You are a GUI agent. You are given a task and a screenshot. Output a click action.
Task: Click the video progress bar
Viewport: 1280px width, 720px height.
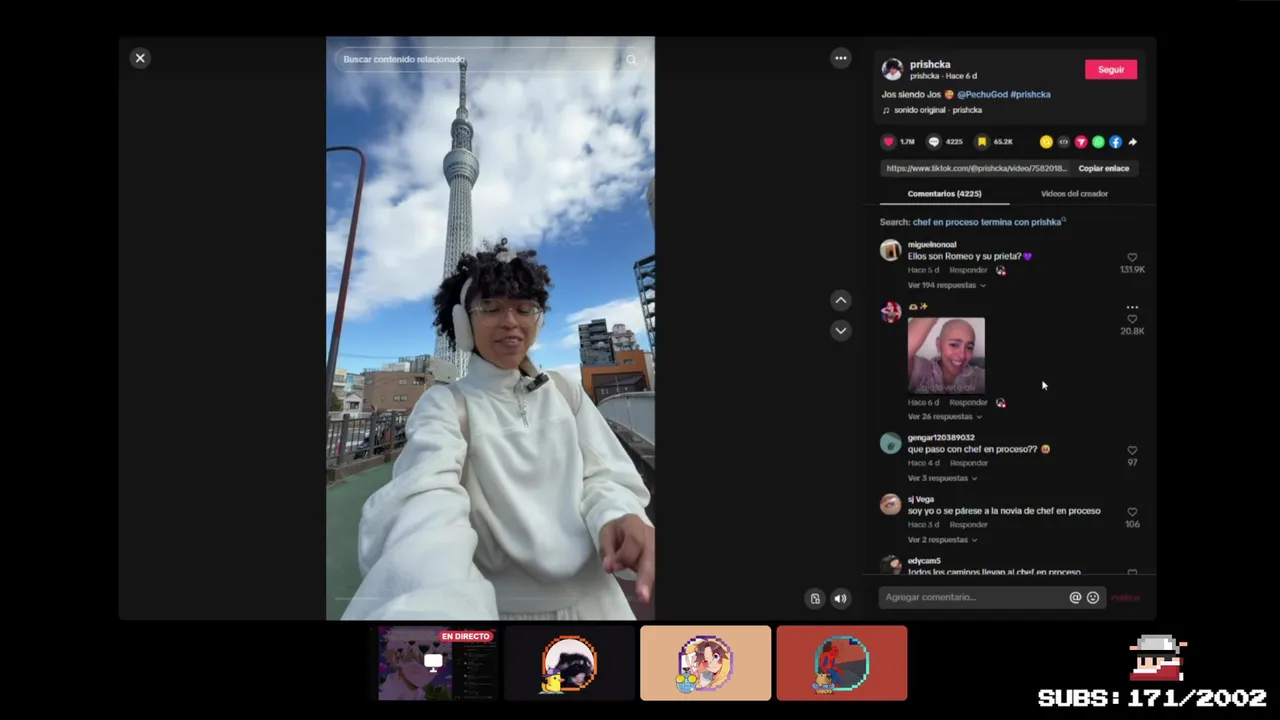click(490, 598)
